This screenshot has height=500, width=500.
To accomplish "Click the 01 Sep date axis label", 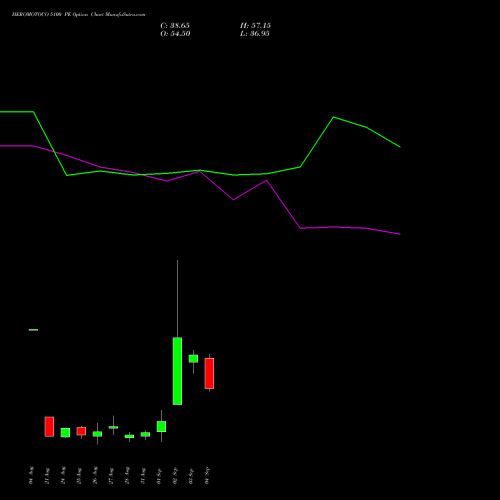I will click(159, 476).
